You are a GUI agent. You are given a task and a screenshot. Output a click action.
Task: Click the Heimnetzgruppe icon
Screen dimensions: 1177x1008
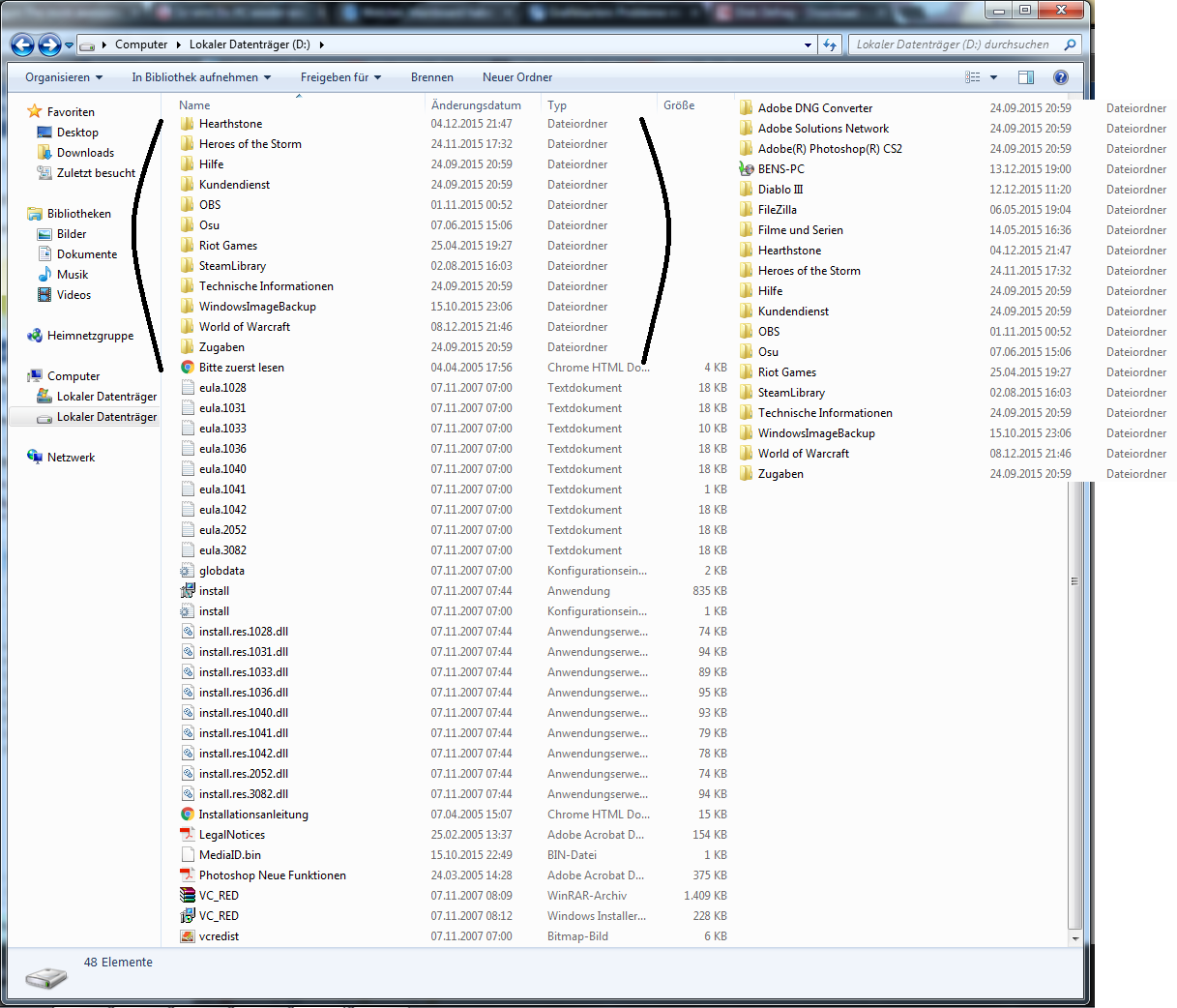35,336
